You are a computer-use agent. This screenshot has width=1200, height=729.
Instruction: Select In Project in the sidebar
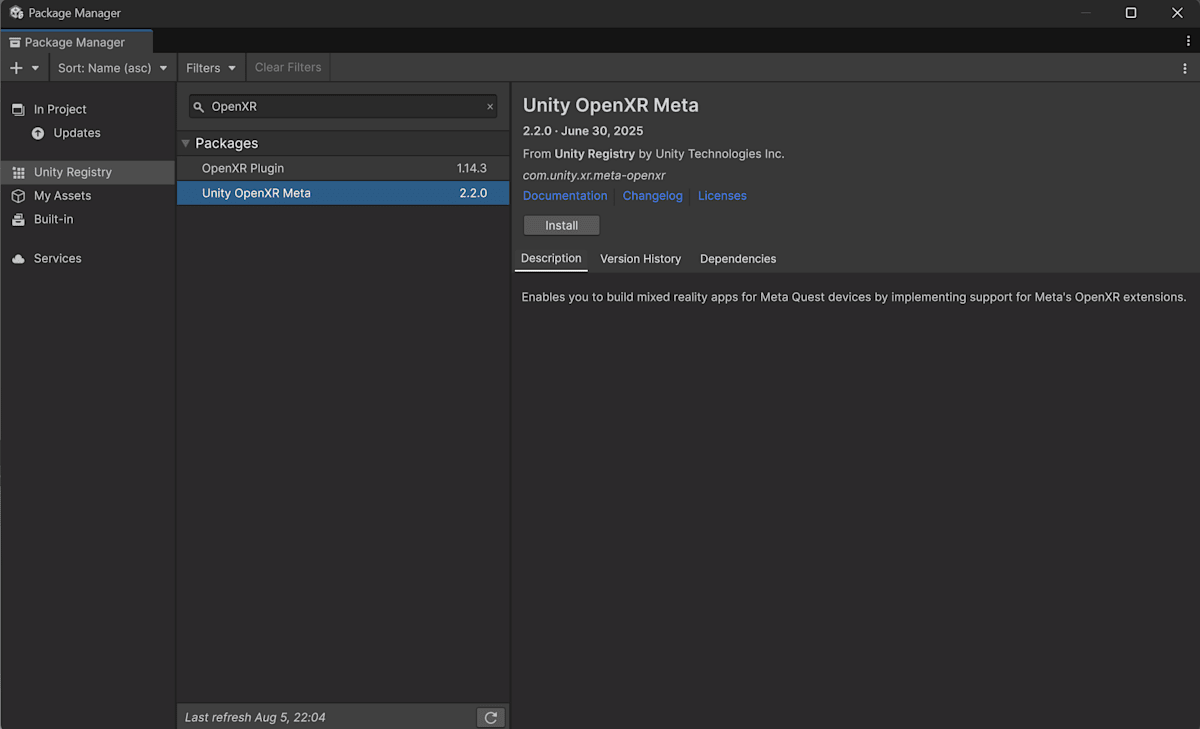pos(88,109)
